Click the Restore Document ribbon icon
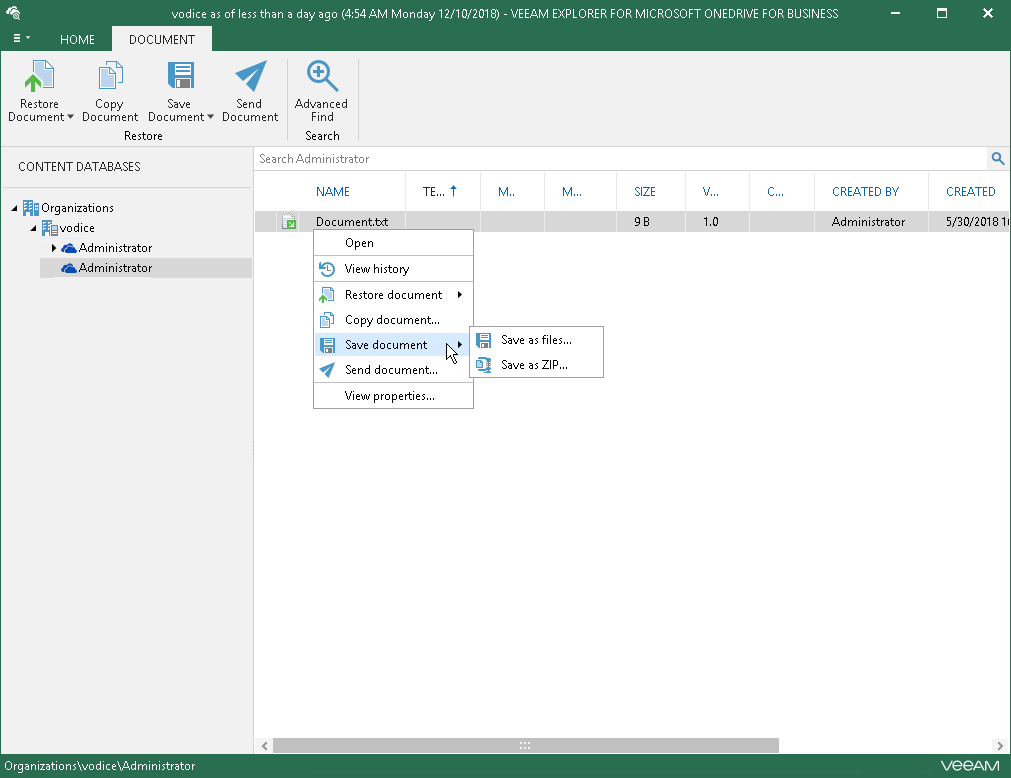 pyautogui.click(x=39, y=76)
